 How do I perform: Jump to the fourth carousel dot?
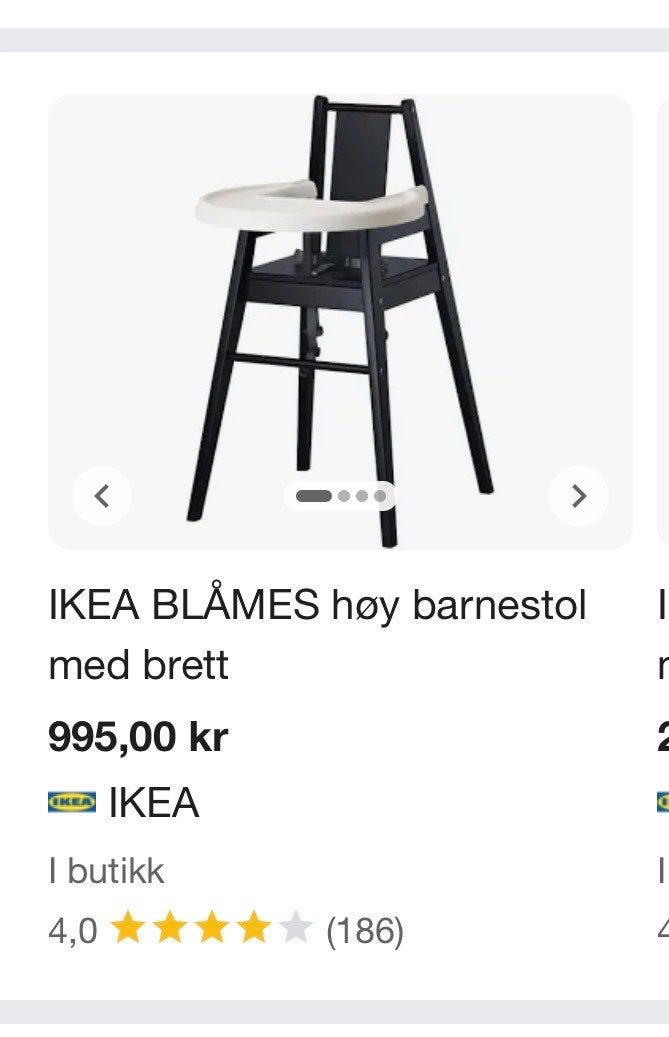click(x=379, y=495)
